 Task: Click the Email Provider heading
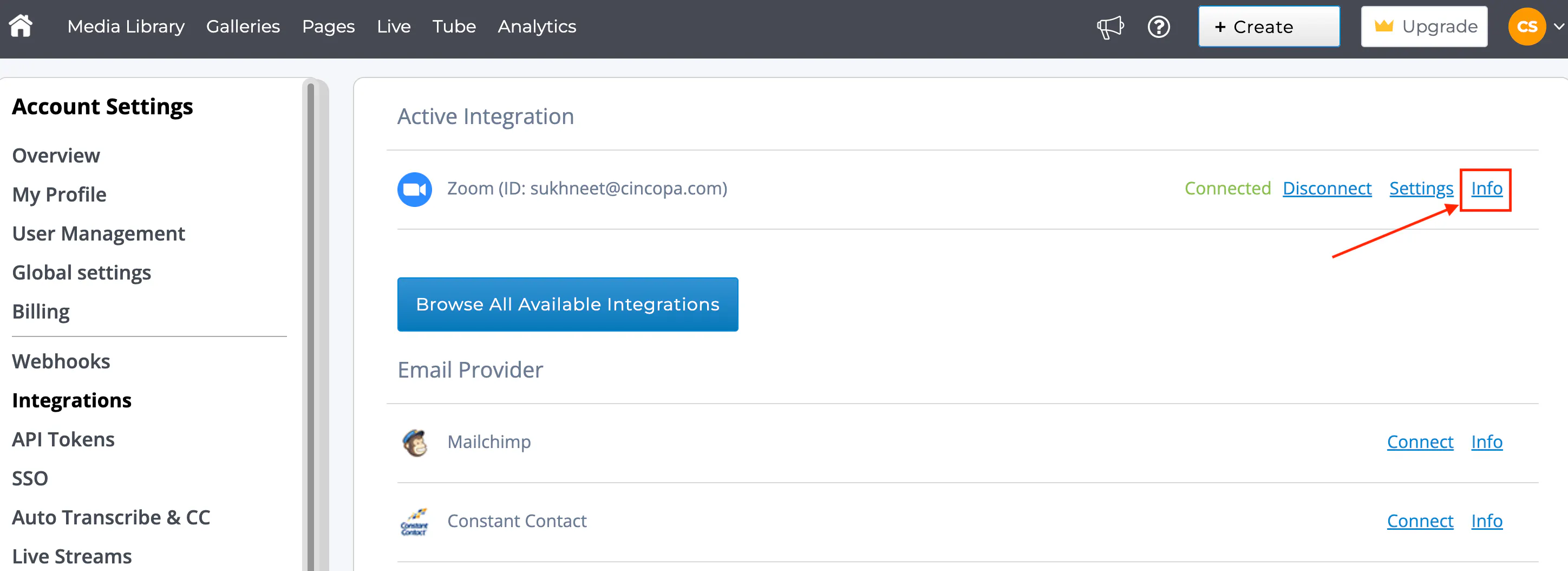pyautogui.click(x=470, y=370)
